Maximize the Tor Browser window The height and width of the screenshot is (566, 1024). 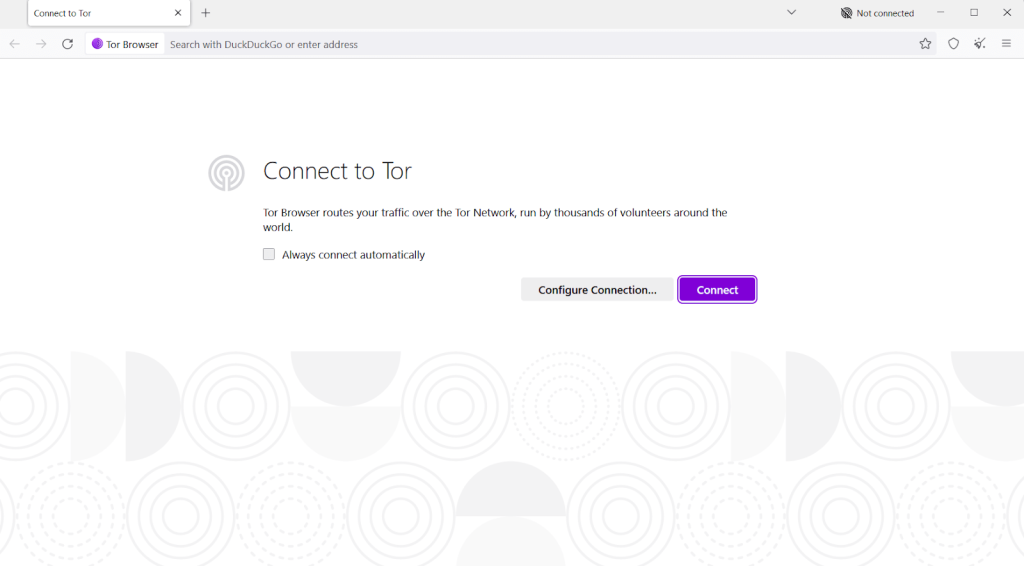(974, 12)
